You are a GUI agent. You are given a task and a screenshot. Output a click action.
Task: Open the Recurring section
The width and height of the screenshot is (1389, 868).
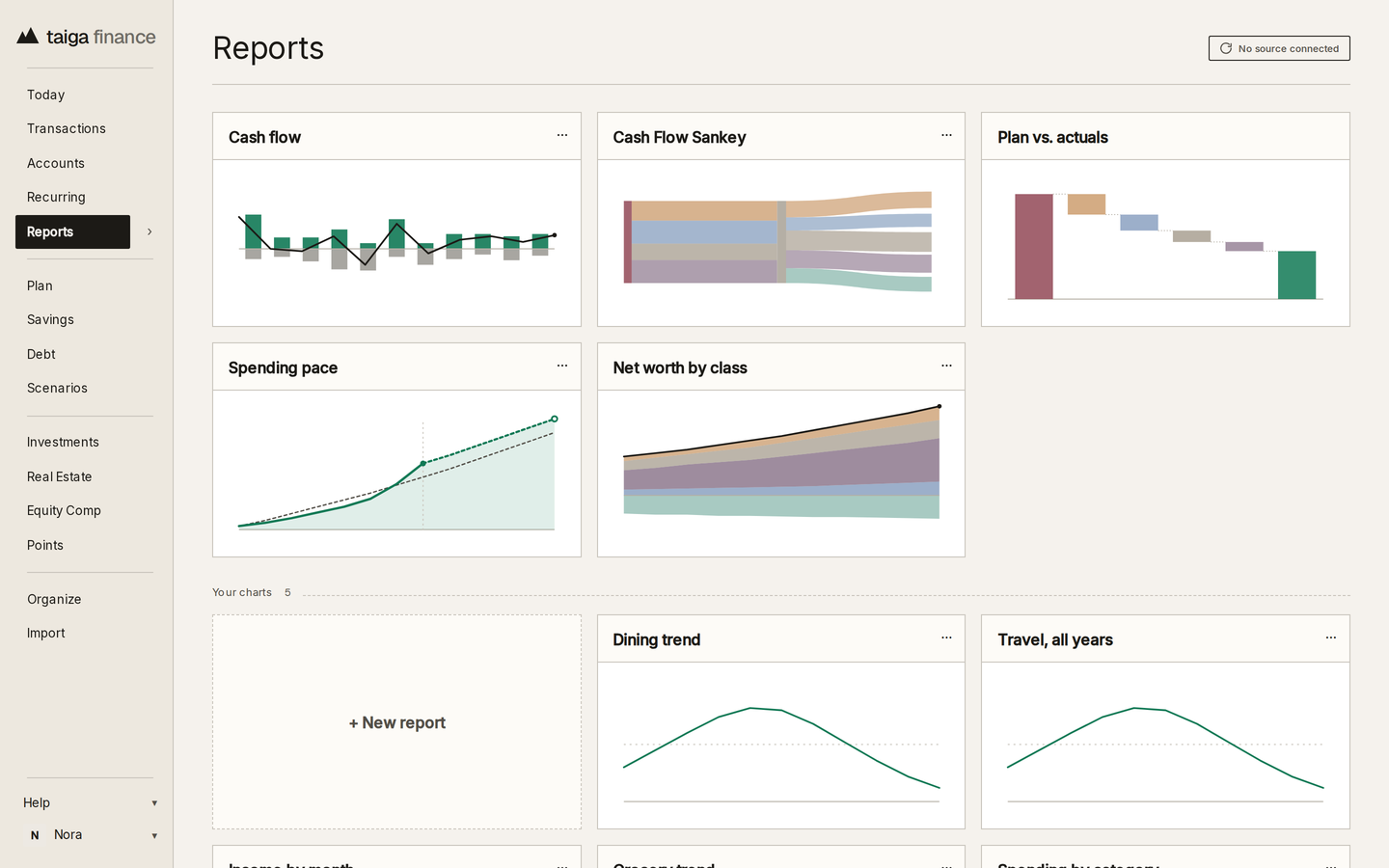pyautogui.click(x=56, y=197)
